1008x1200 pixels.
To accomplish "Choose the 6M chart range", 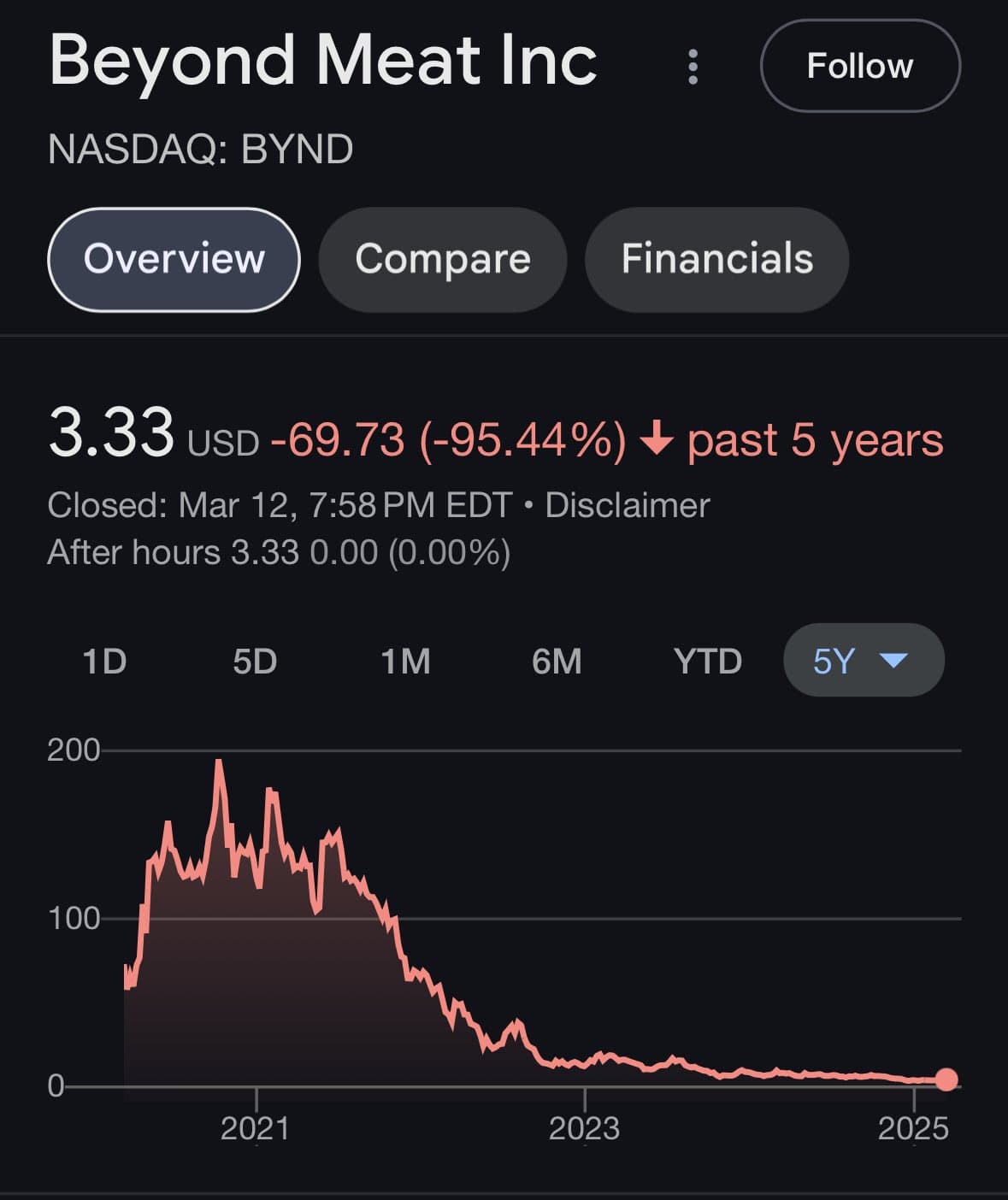I will point(557,661).
